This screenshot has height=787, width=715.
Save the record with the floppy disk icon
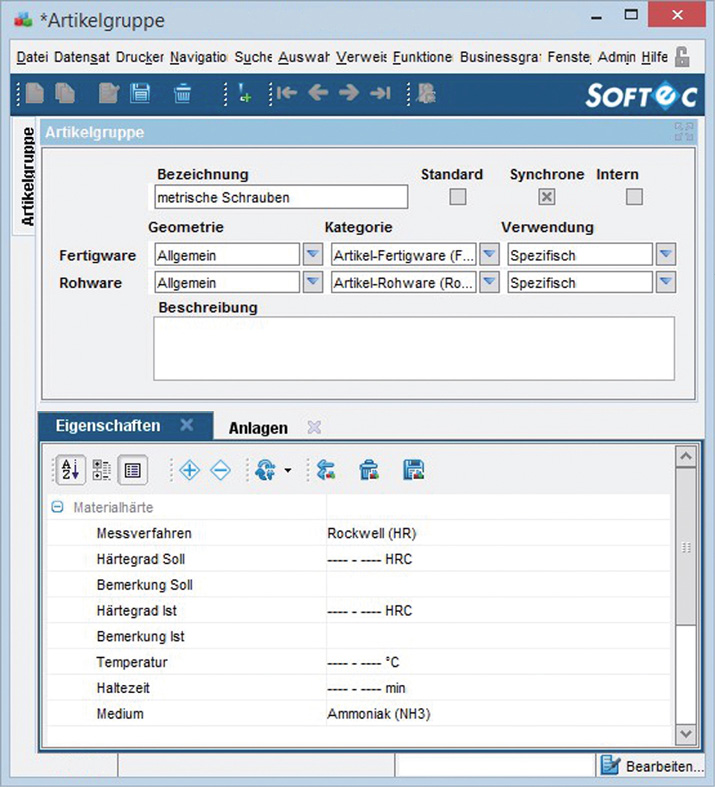click(x=140, y=93)
